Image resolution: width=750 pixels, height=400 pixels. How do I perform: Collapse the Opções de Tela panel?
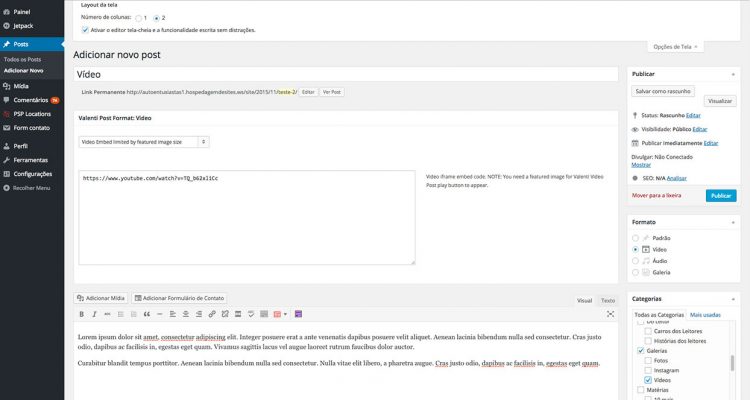pyautogui.click(x=677, y=47)
